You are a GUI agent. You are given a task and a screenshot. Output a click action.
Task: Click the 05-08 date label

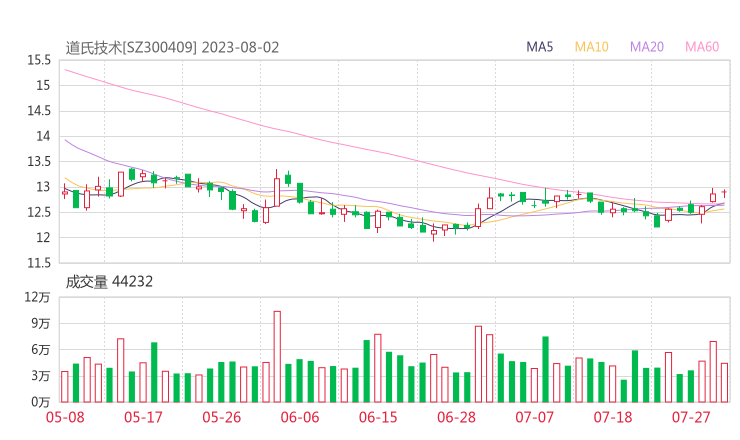click(x=65, y=417)
